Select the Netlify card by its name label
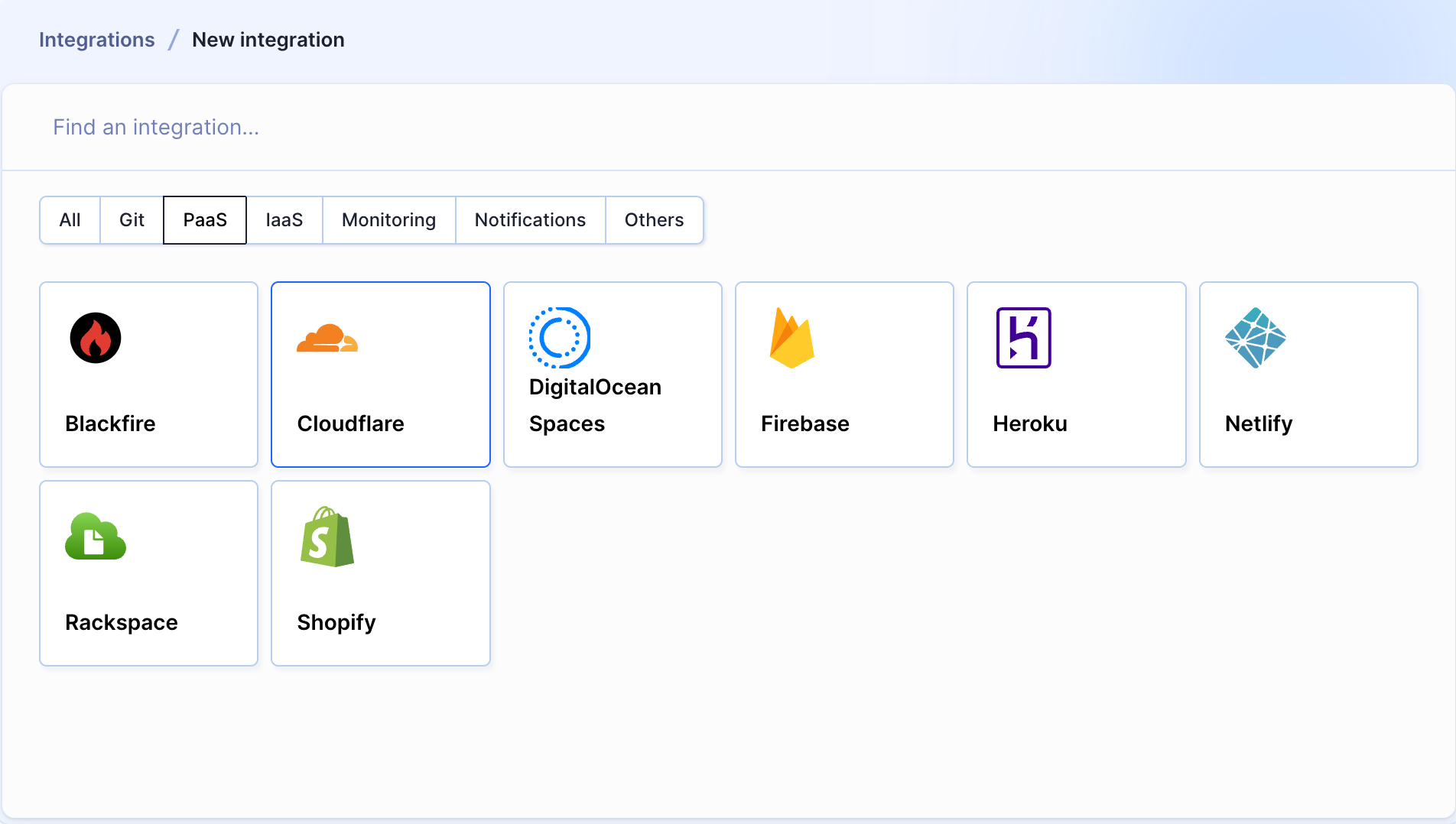The image size is (1456, 824). point(1259,423)
